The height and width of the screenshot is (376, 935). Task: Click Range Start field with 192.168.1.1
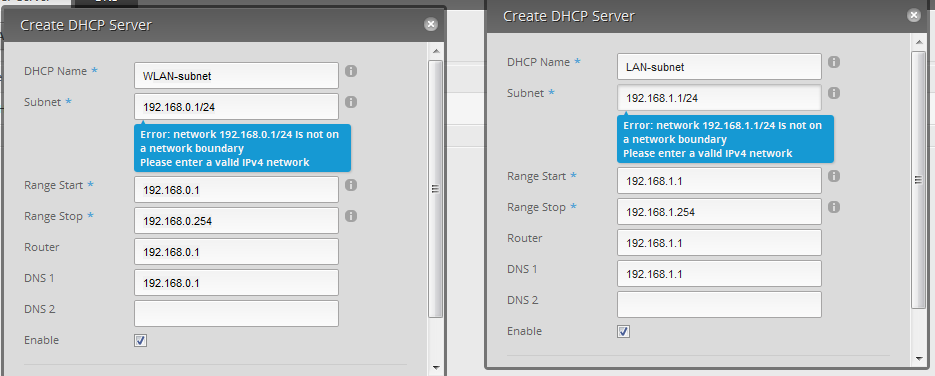[720, 181]
